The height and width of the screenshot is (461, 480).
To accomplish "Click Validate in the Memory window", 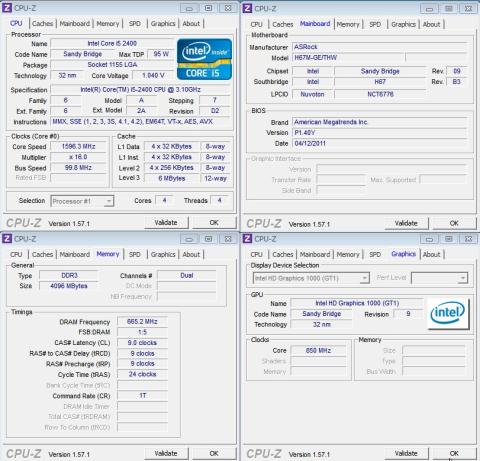I will [166, 453].
